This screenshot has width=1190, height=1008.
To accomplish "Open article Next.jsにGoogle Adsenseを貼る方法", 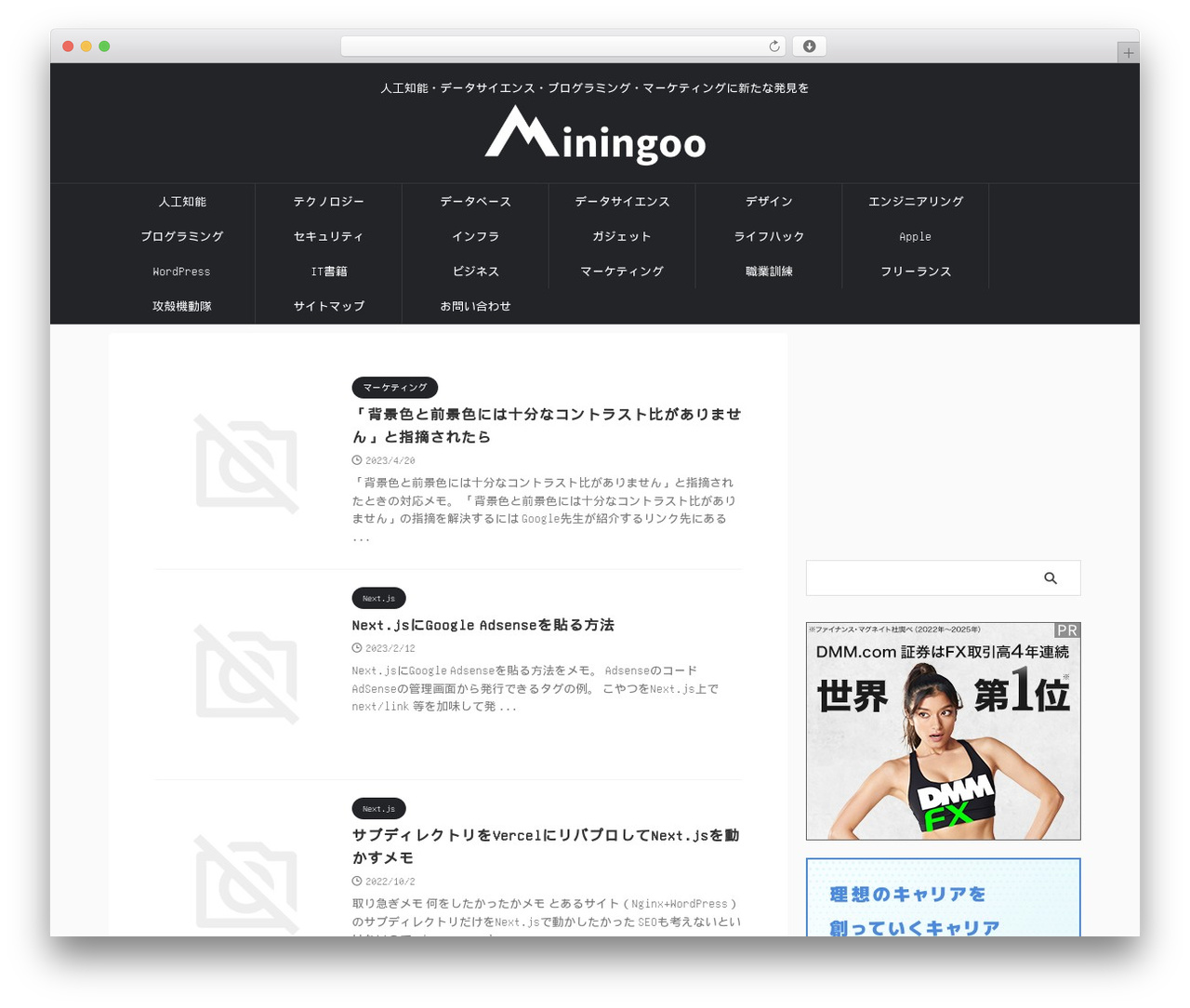I will tap(483, 625).
